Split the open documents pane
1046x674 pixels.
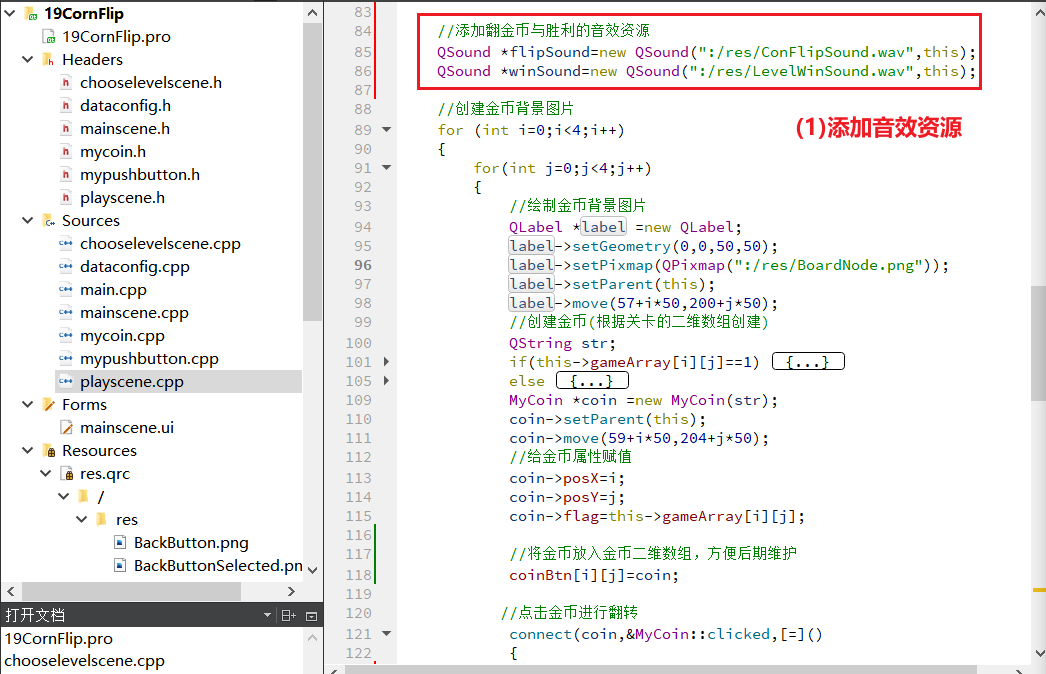(288, 615)
